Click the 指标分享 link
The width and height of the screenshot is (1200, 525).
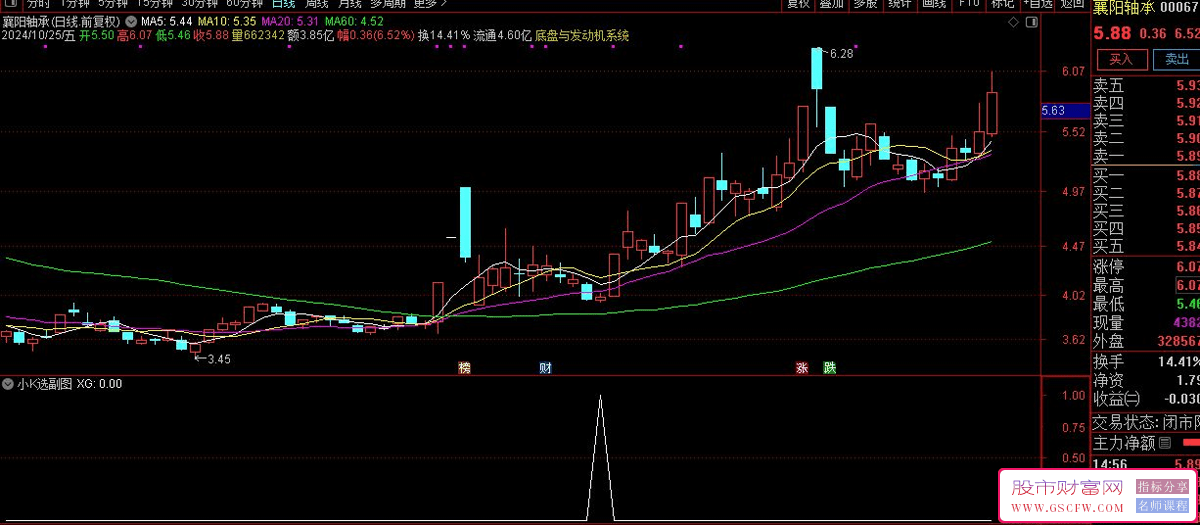(1163, 486)
